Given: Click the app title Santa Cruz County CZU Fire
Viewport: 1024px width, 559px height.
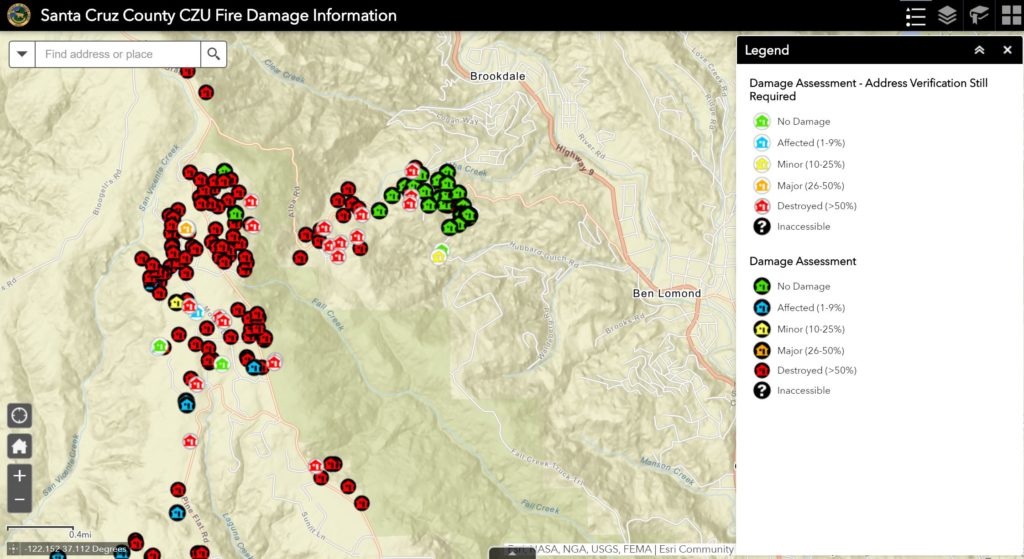Looking at the screenshot, I should tap(218, 16).
